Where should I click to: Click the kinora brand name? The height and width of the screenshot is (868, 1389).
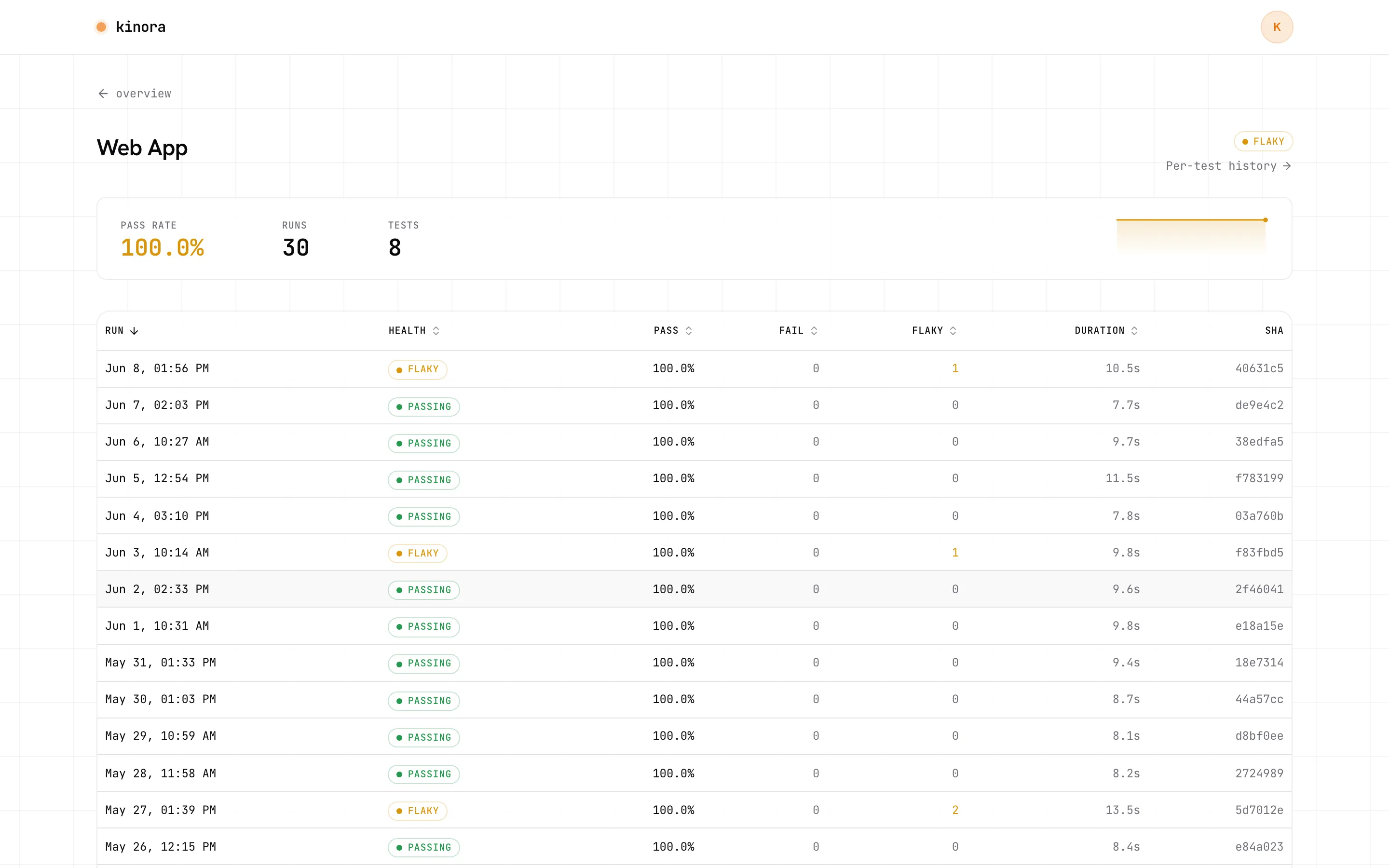141,27
